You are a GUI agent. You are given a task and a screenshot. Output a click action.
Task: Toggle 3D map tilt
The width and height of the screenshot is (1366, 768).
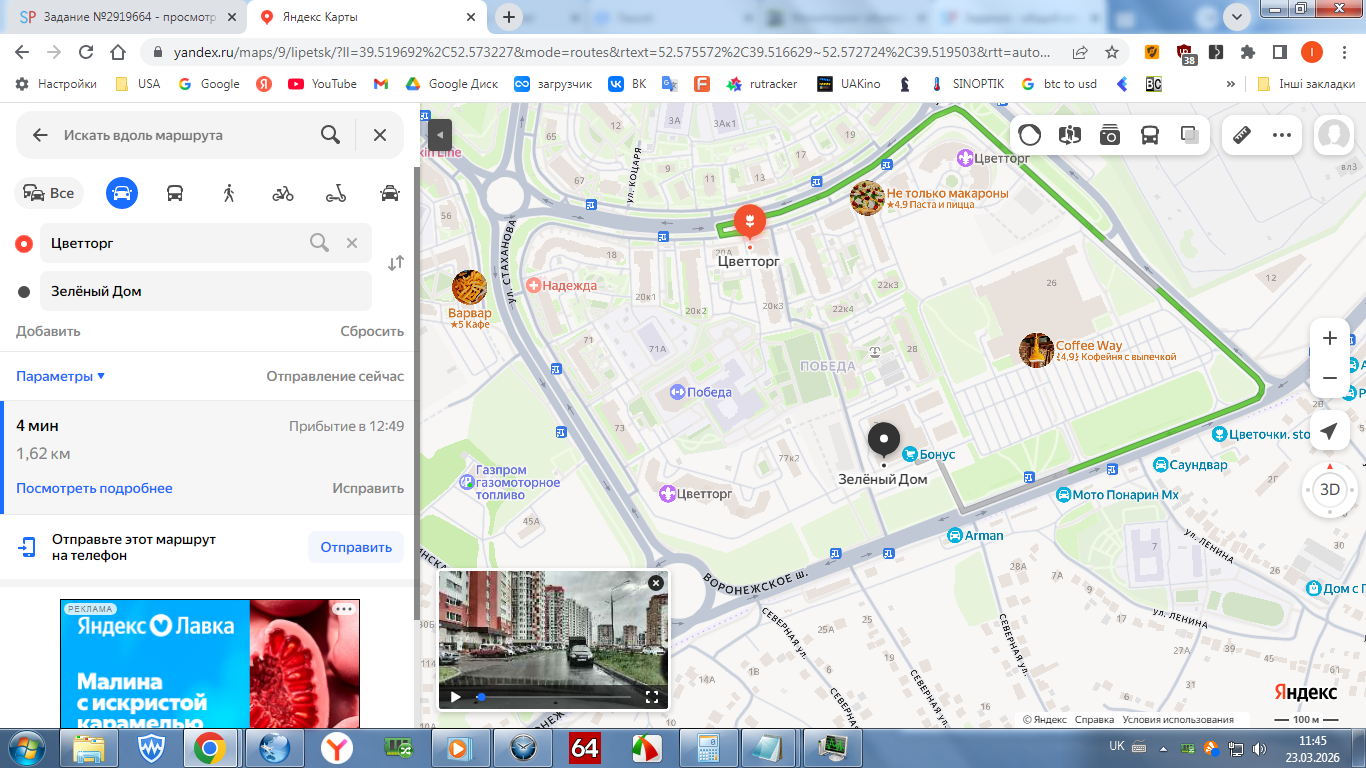coord(1329,490)
